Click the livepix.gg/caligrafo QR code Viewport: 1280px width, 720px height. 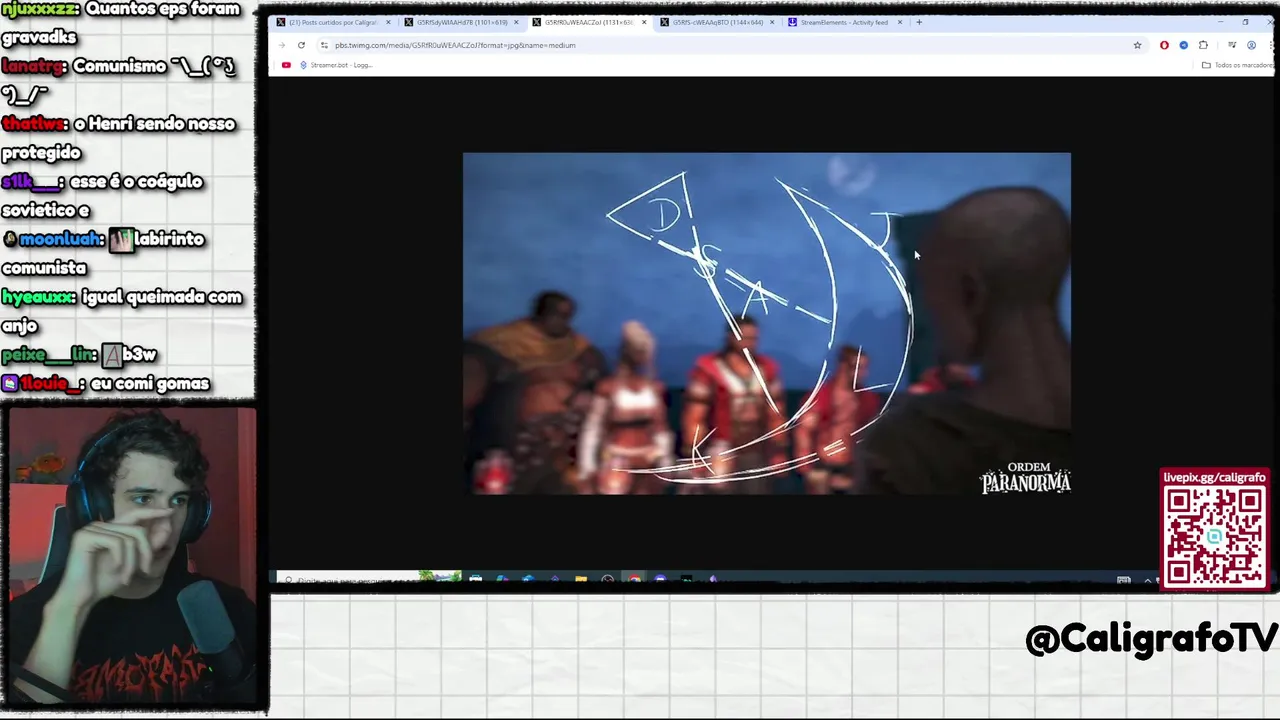(x=1214, y=537)
